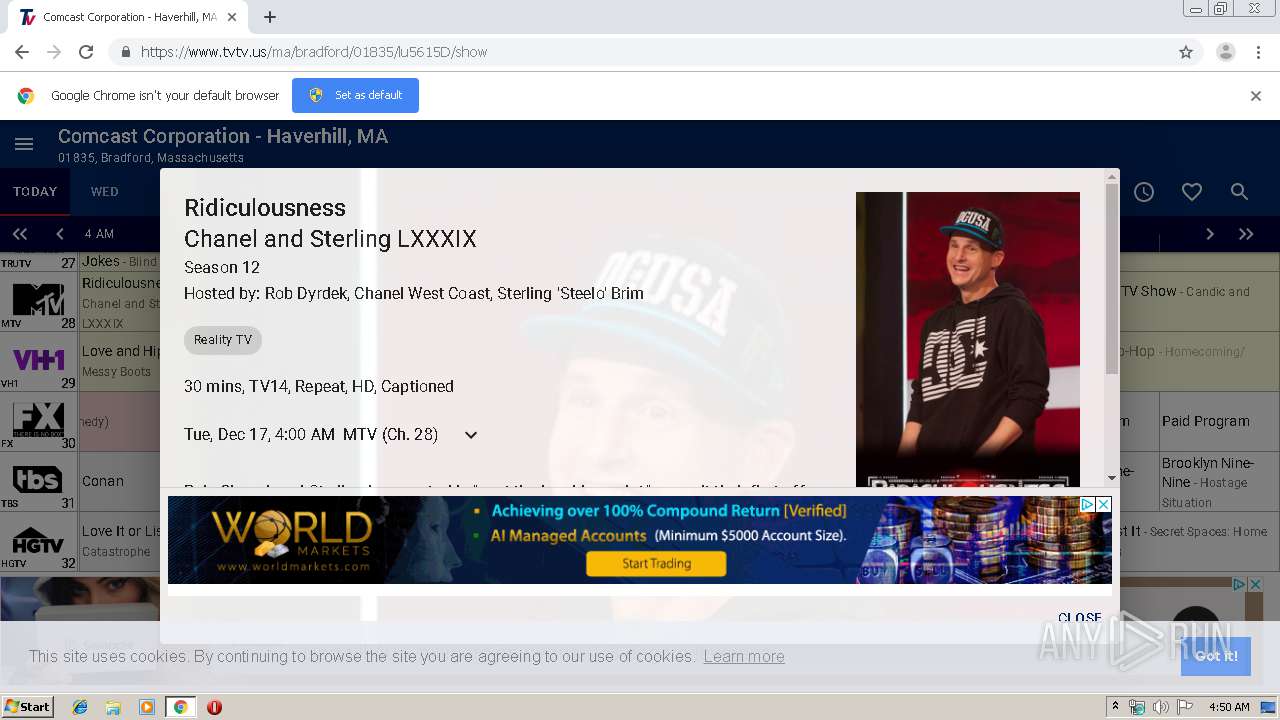Open the Windows Start menu
This screenshot has height=720, width=1280.
[28, 706]
